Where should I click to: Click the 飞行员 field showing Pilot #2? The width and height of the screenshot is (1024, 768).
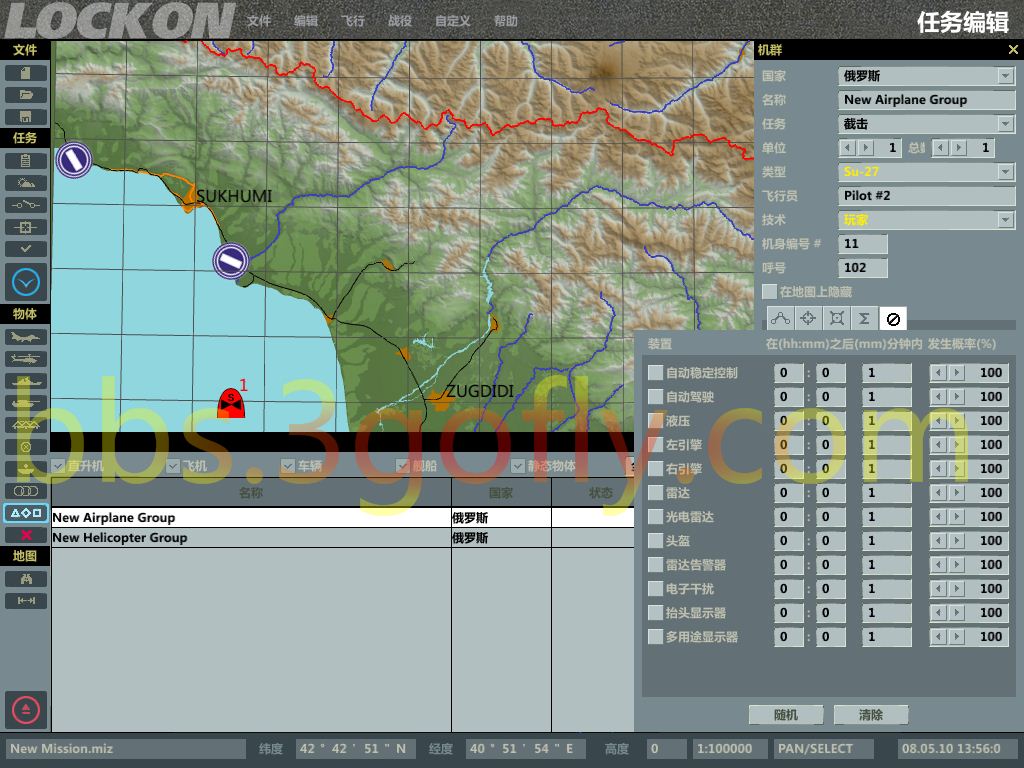tap(926, 196)
